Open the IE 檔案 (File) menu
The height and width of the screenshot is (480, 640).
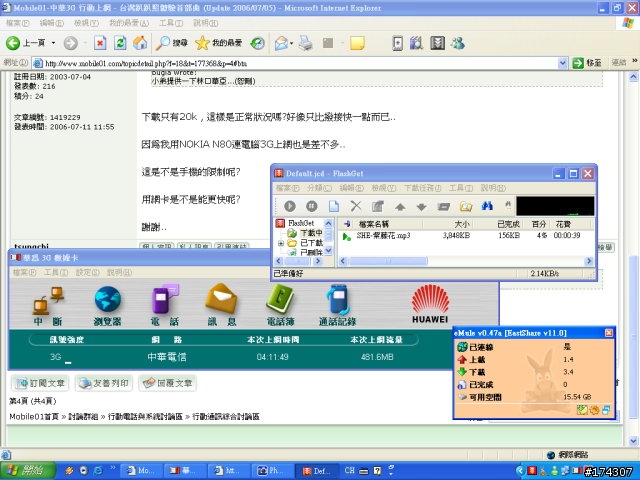coord(18,23)
